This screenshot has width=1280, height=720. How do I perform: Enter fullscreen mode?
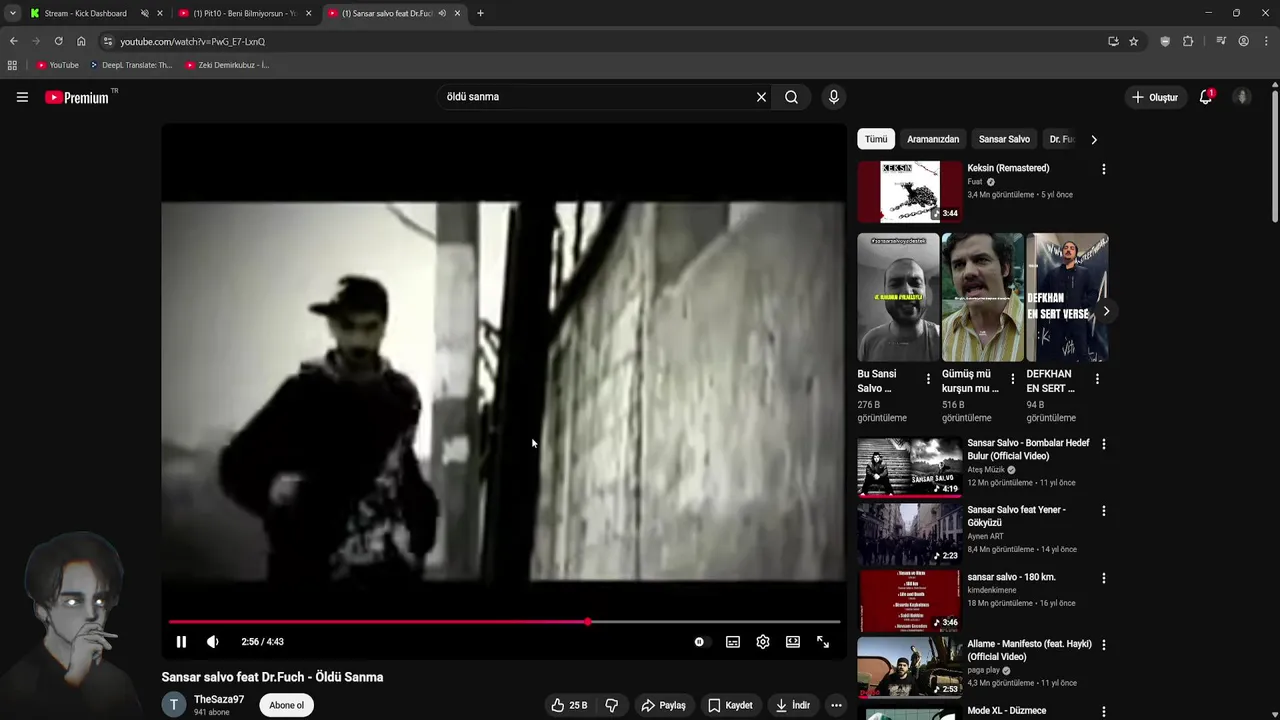click(823, 642)
